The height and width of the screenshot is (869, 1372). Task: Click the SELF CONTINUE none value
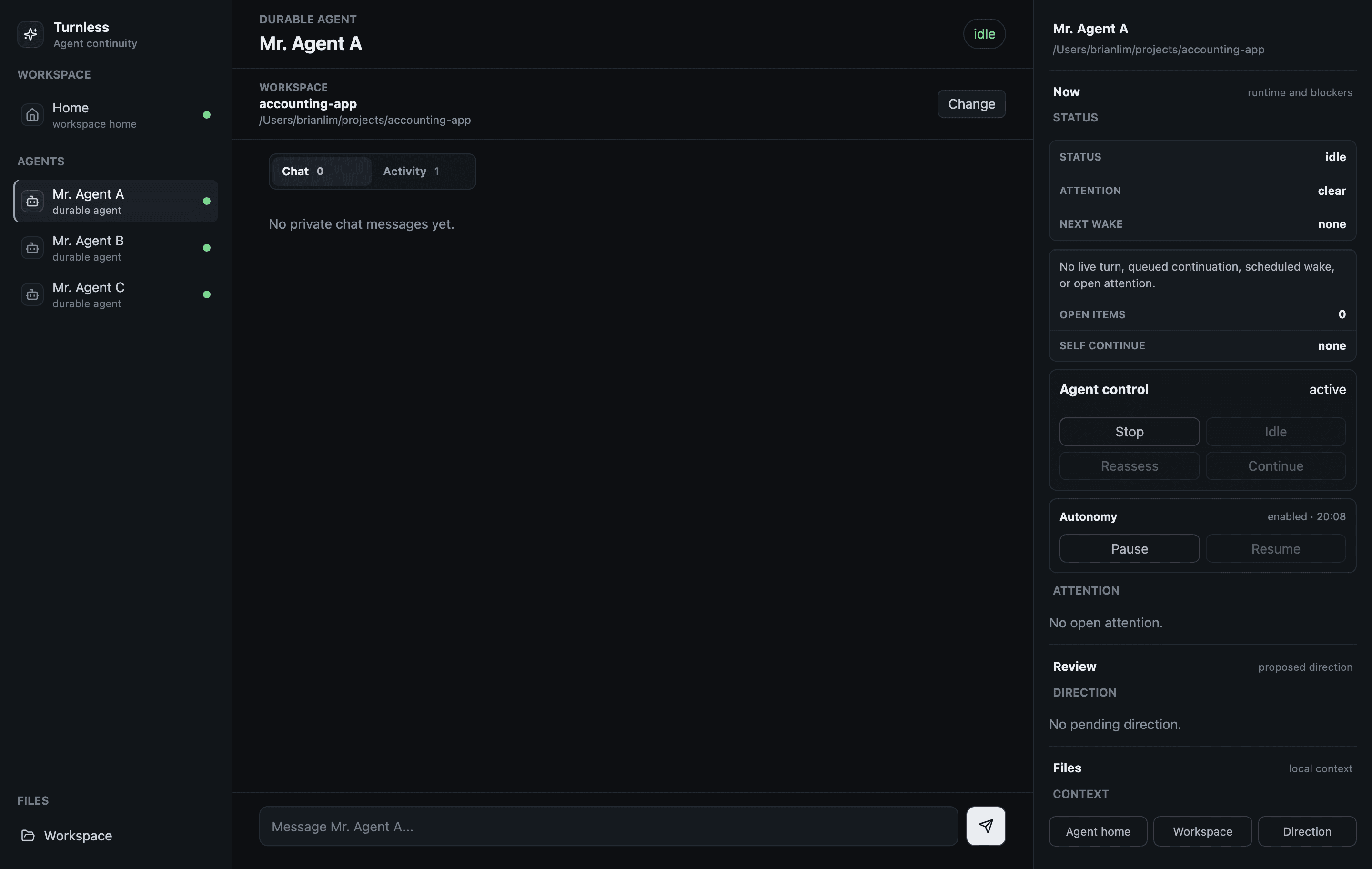point(1332,345)
